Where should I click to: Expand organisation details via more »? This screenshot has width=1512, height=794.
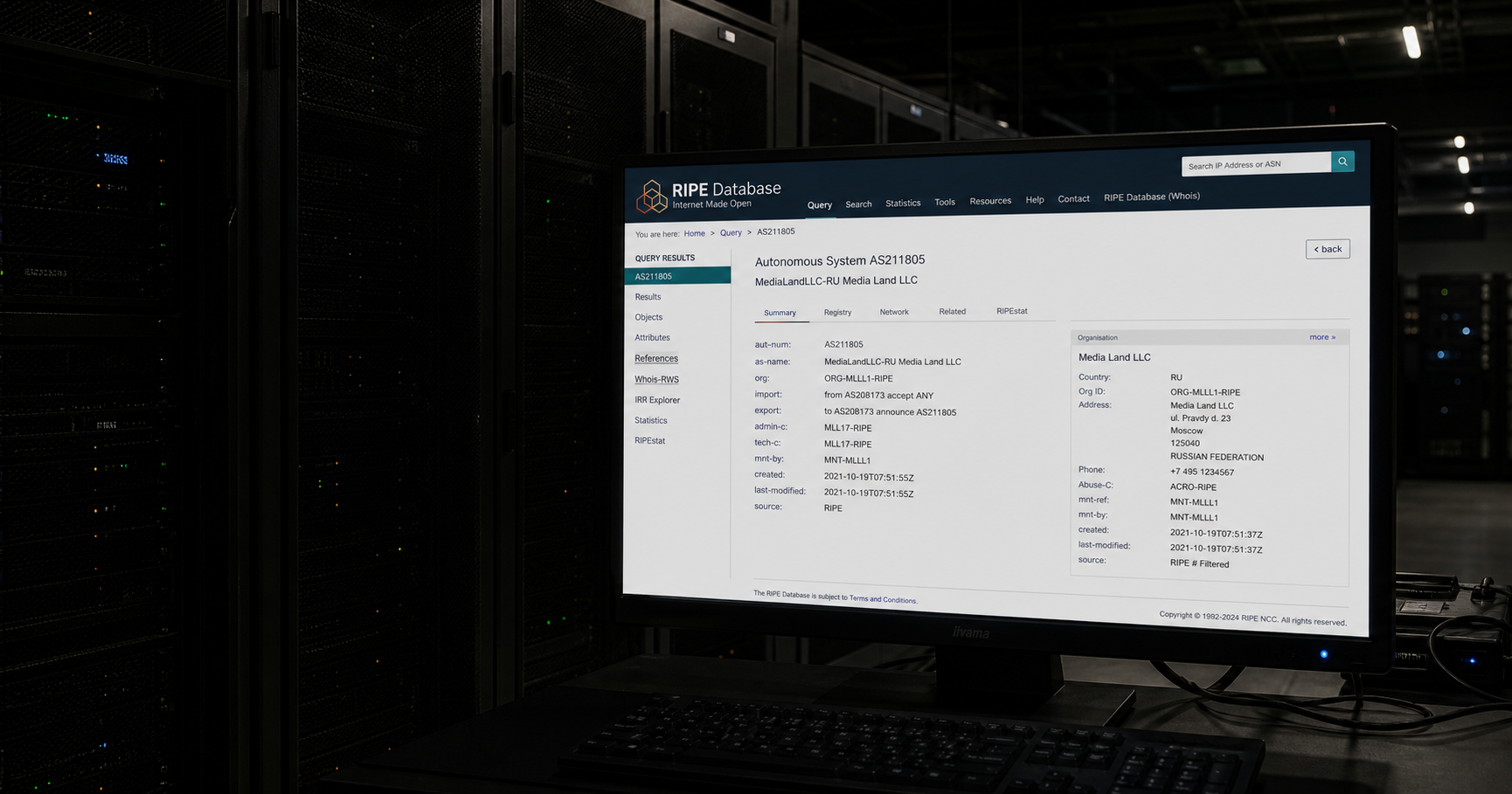click(1322, 337)
